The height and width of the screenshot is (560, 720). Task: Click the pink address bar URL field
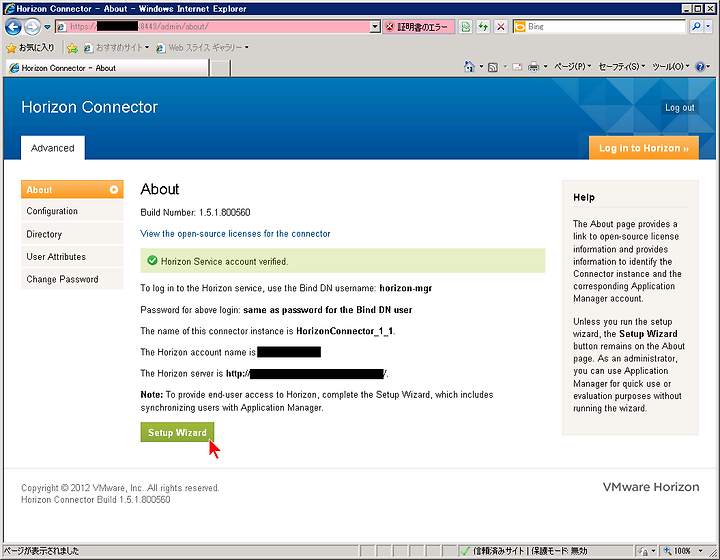(213, 27)
